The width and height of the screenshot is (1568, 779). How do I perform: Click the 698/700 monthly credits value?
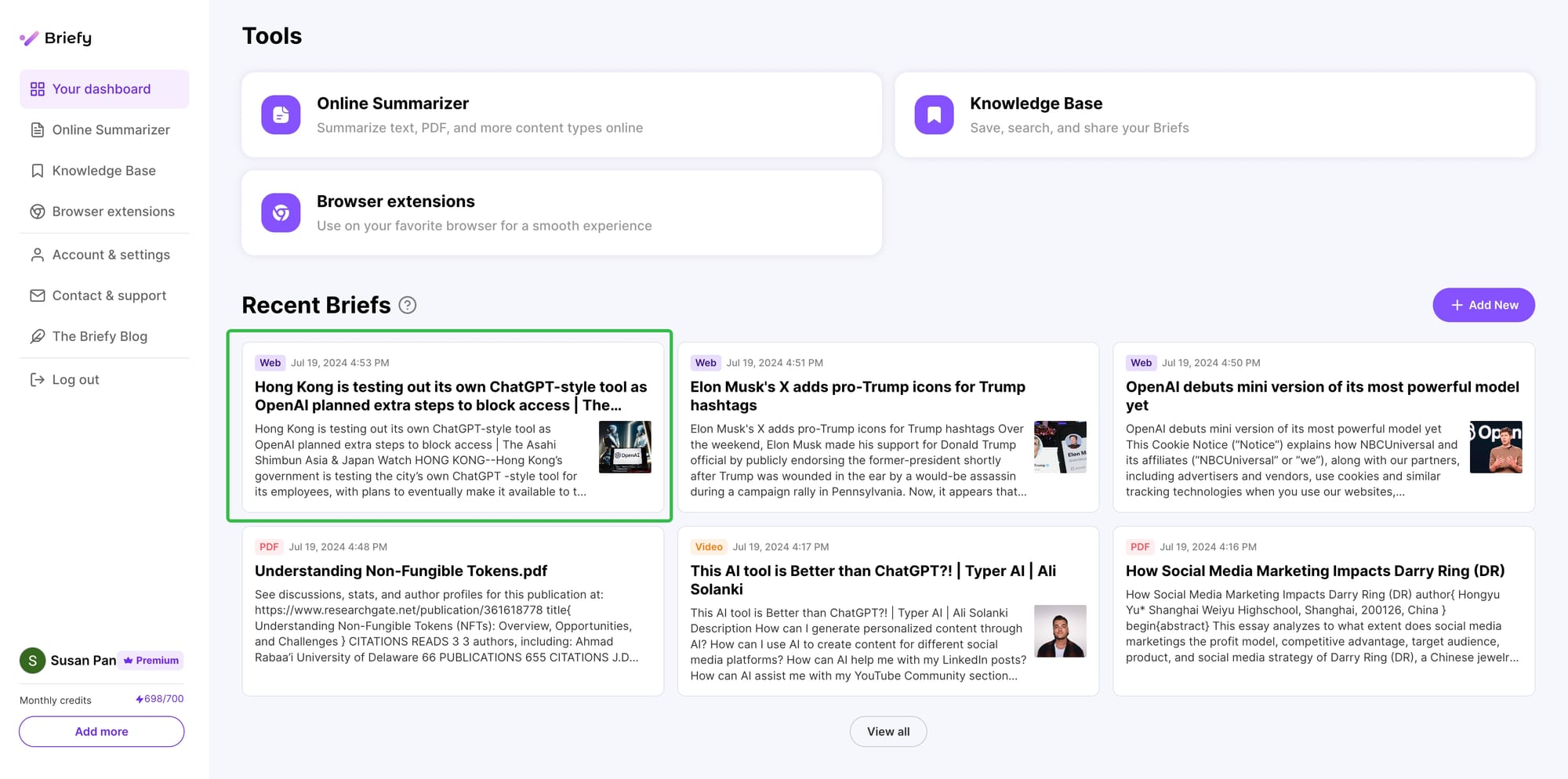164,699
